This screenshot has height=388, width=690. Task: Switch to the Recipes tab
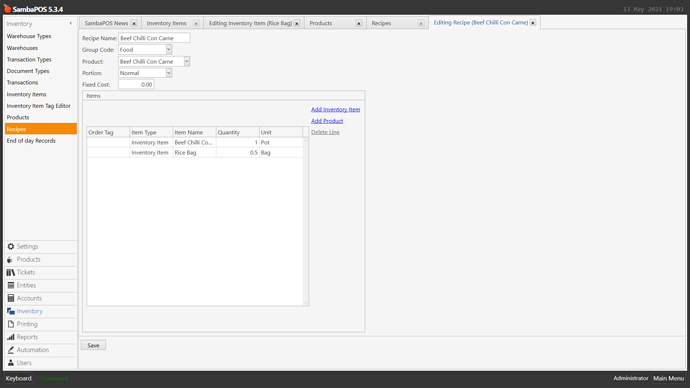[381, 23]
